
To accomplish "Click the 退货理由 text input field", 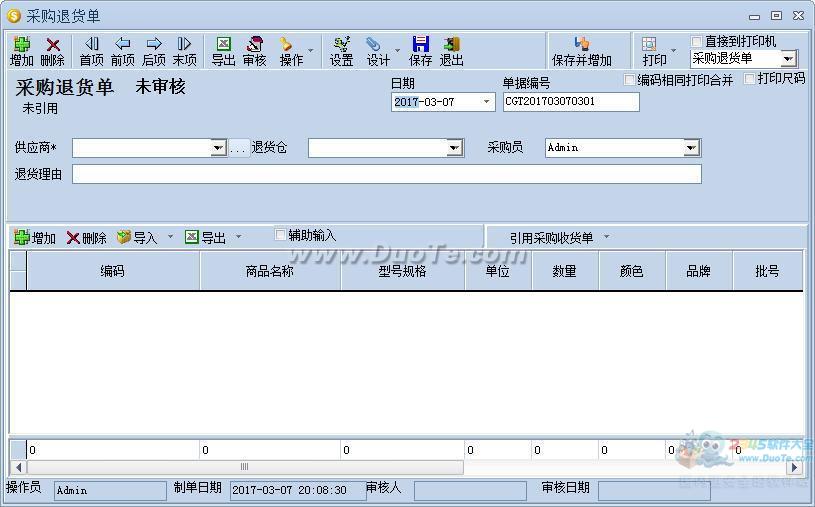I will (x=386, y=174).
